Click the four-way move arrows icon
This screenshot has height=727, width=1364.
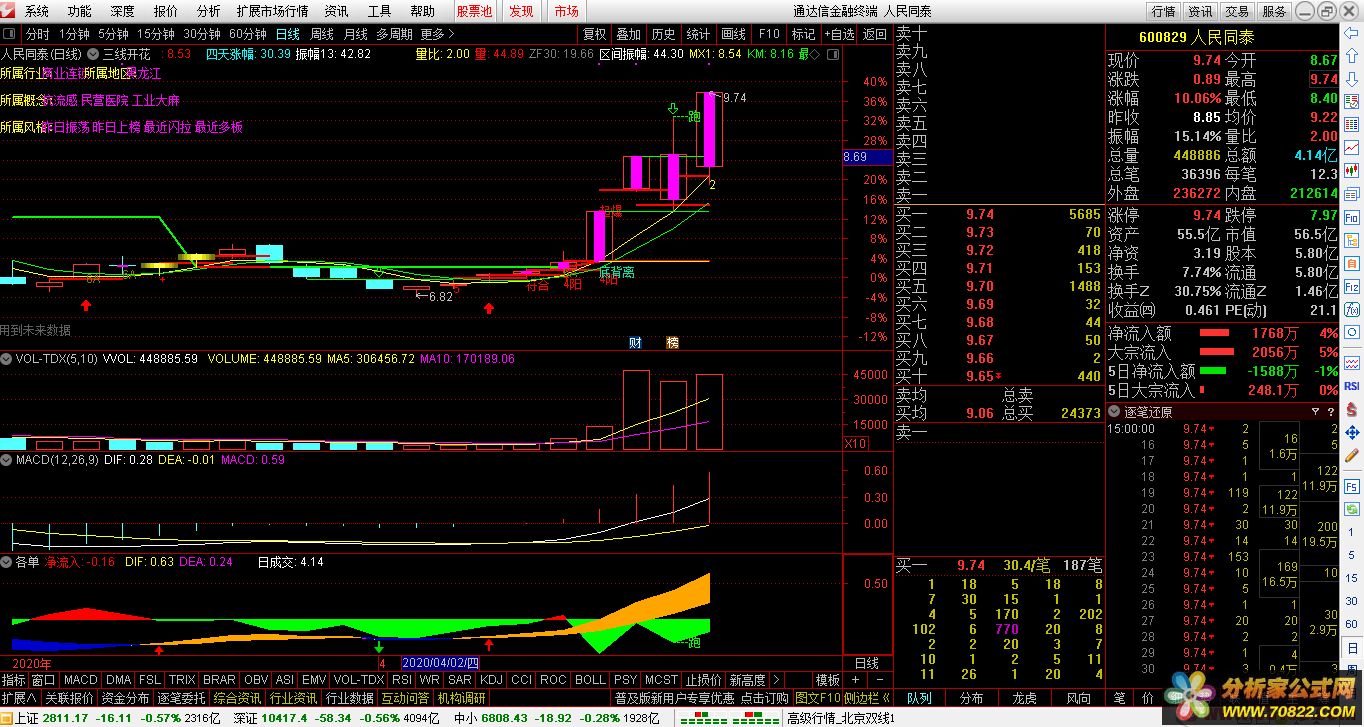1352,433
